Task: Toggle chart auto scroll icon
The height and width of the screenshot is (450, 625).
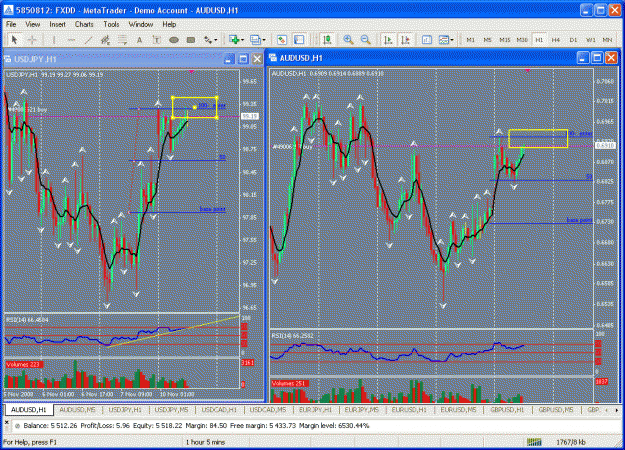Action: (388, 39)
